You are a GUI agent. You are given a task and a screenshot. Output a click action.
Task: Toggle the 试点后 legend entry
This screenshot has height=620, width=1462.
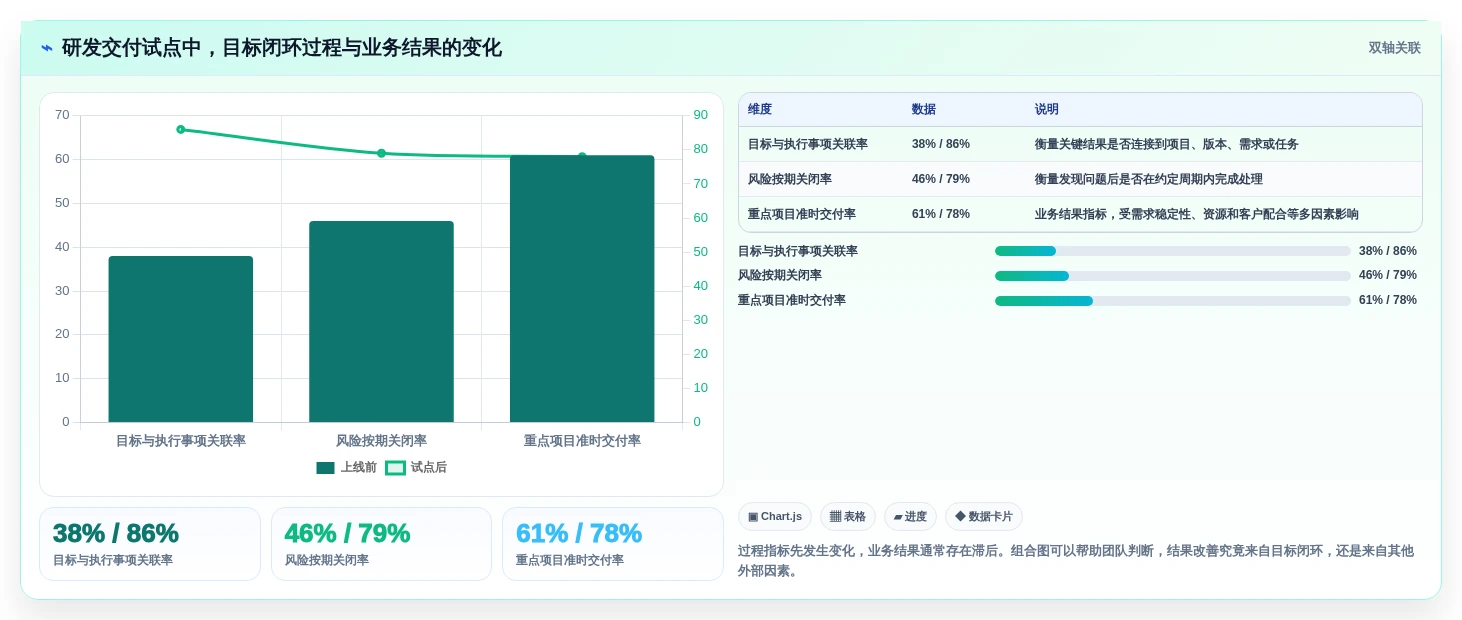[416, 468]
